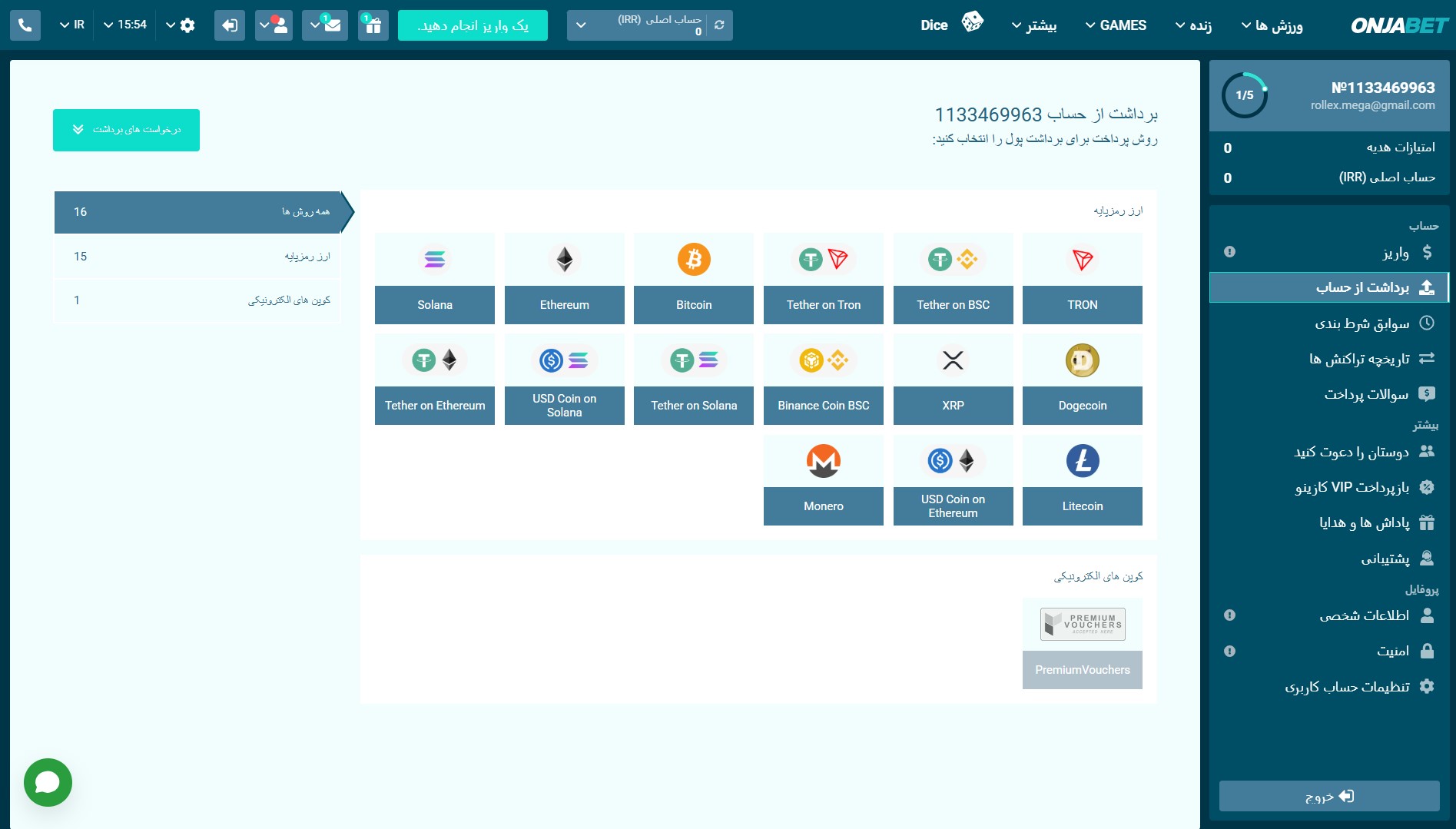Screen dimensions: 1456x829
Task: Open سوابق شرط بندی bet history
Action: point(1328,323)
